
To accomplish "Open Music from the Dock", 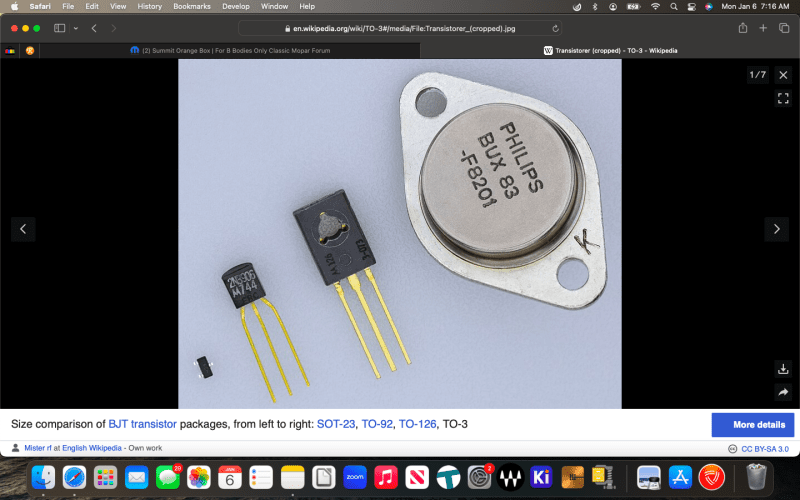I will (x=386, y=478).
